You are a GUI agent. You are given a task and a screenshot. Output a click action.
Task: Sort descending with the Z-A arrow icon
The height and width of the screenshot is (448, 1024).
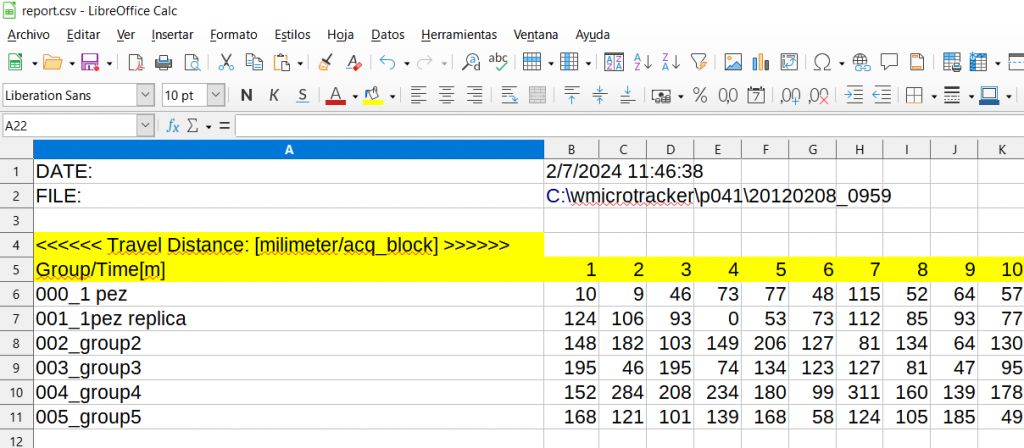pyautogui.click(x=671, y=63)
